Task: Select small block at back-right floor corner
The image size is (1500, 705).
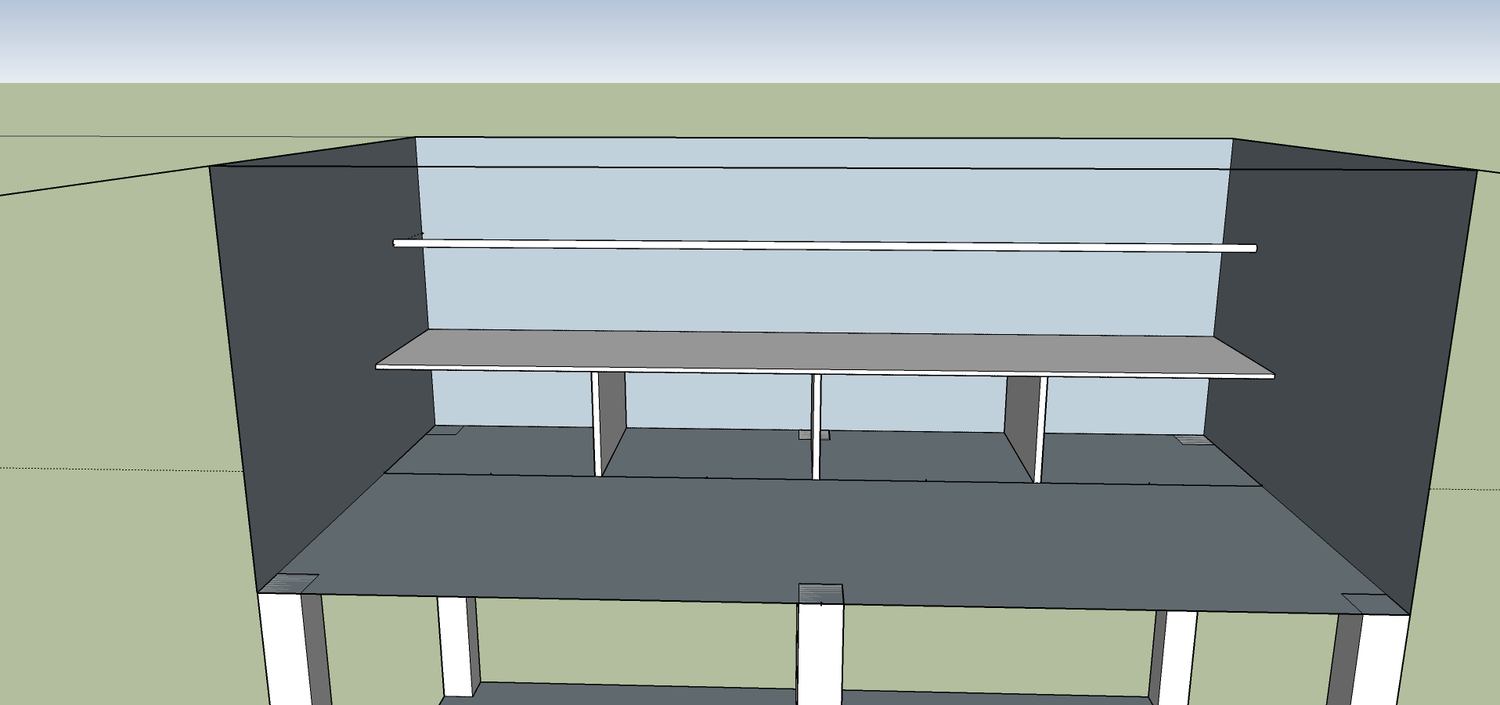Action: point(1190,439)
